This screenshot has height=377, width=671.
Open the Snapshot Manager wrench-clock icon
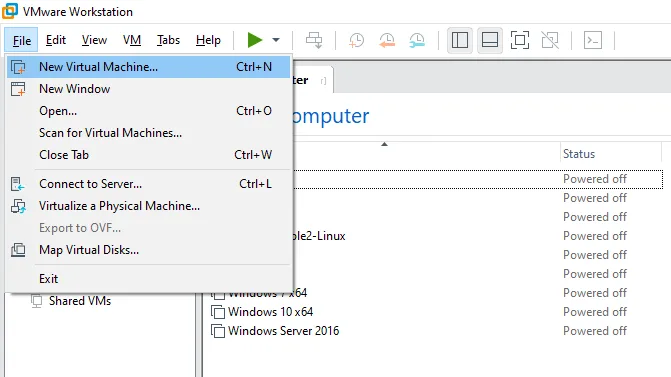417,40
